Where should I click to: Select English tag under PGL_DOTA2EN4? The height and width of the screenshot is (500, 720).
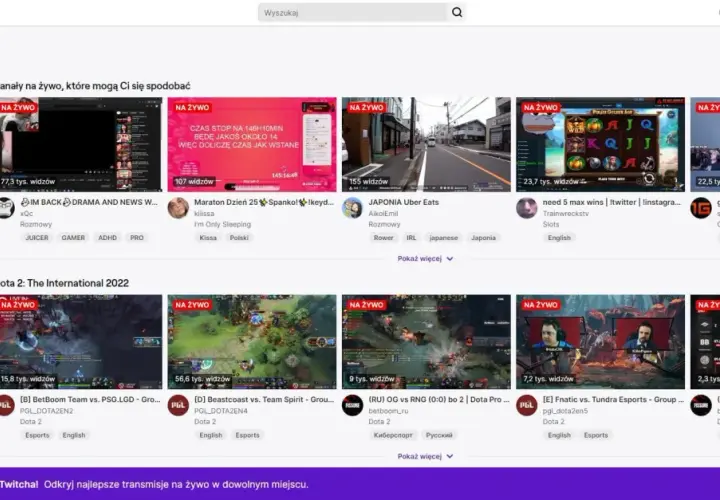click(211, 435)
